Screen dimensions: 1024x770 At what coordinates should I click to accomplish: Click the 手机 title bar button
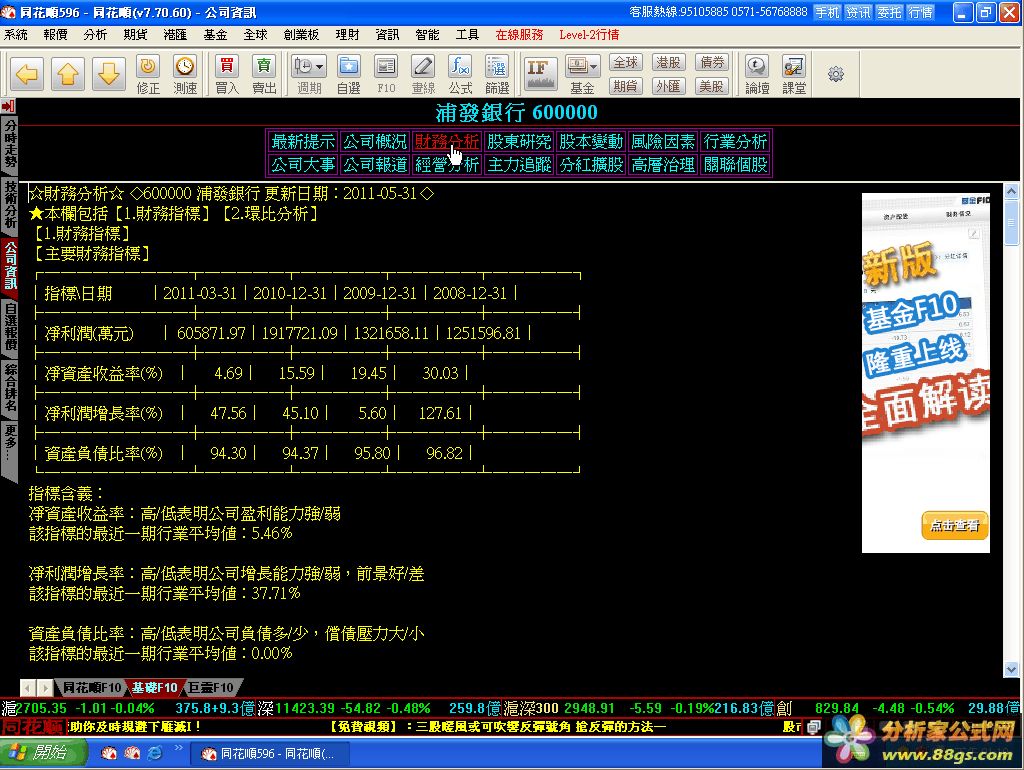[x=827, y=12]
